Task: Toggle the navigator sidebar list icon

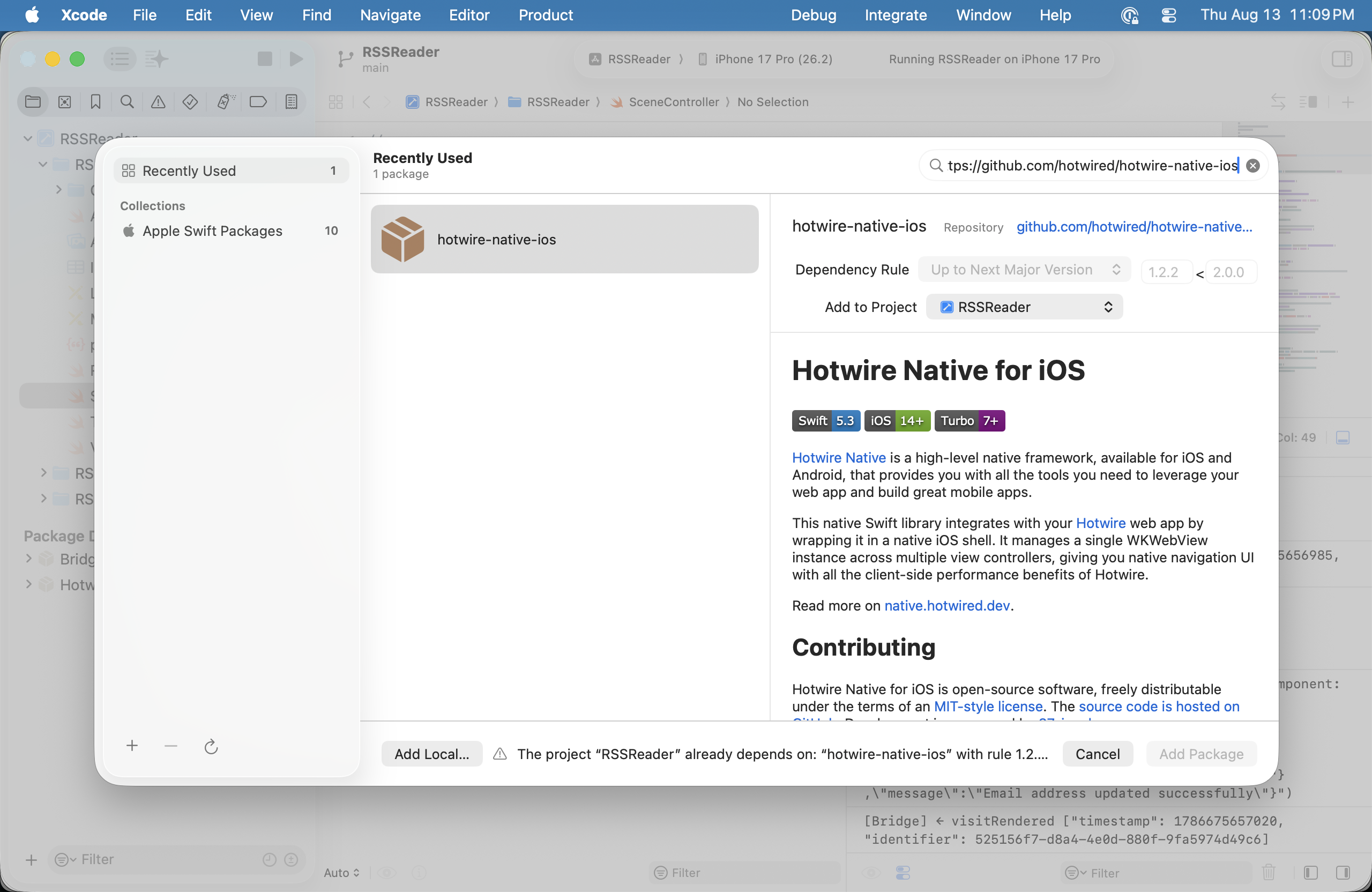Action: click(120, 59)
